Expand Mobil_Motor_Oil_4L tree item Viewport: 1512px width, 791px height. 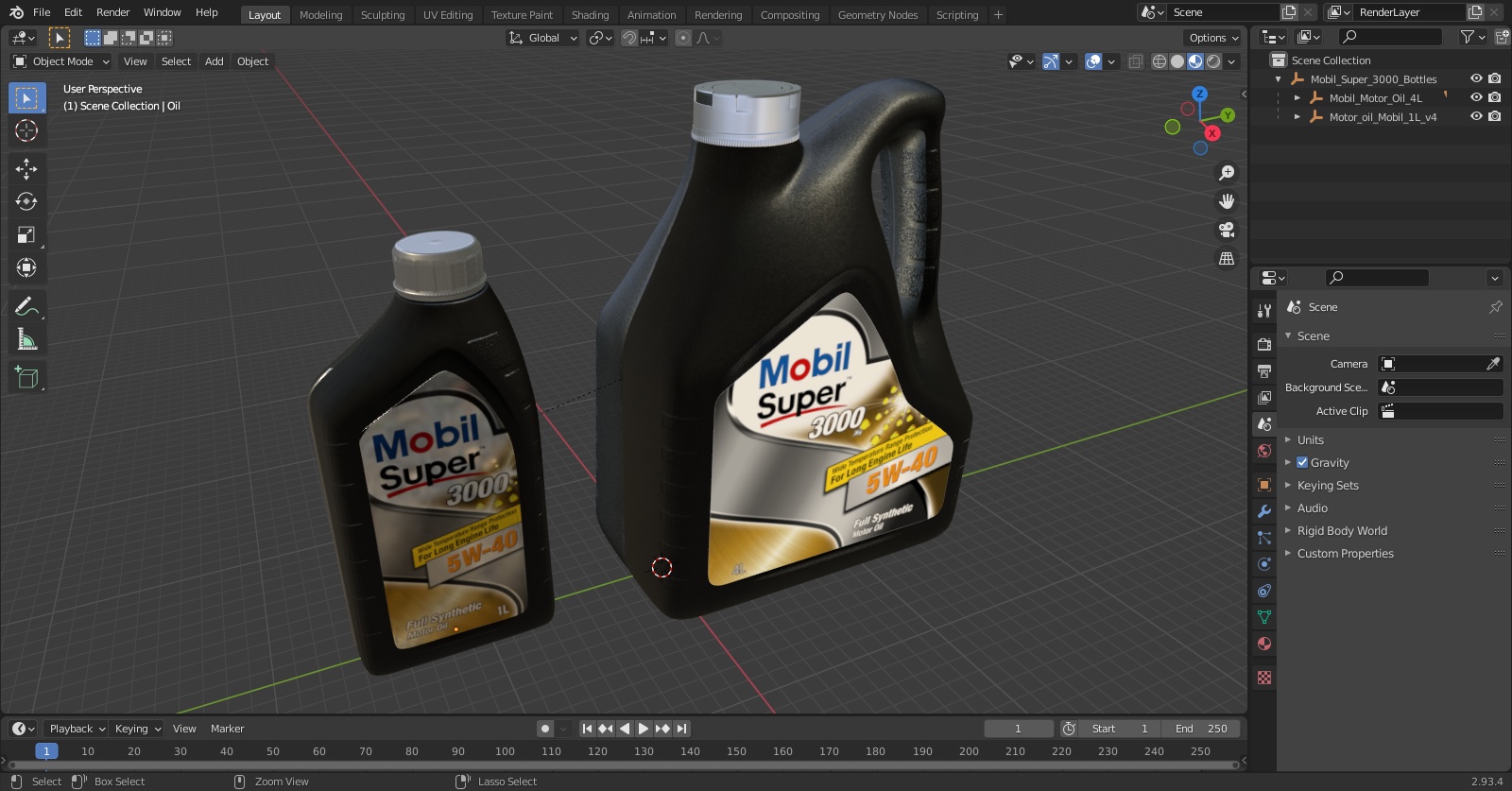pyautogui.click(x=1297, y=98)
